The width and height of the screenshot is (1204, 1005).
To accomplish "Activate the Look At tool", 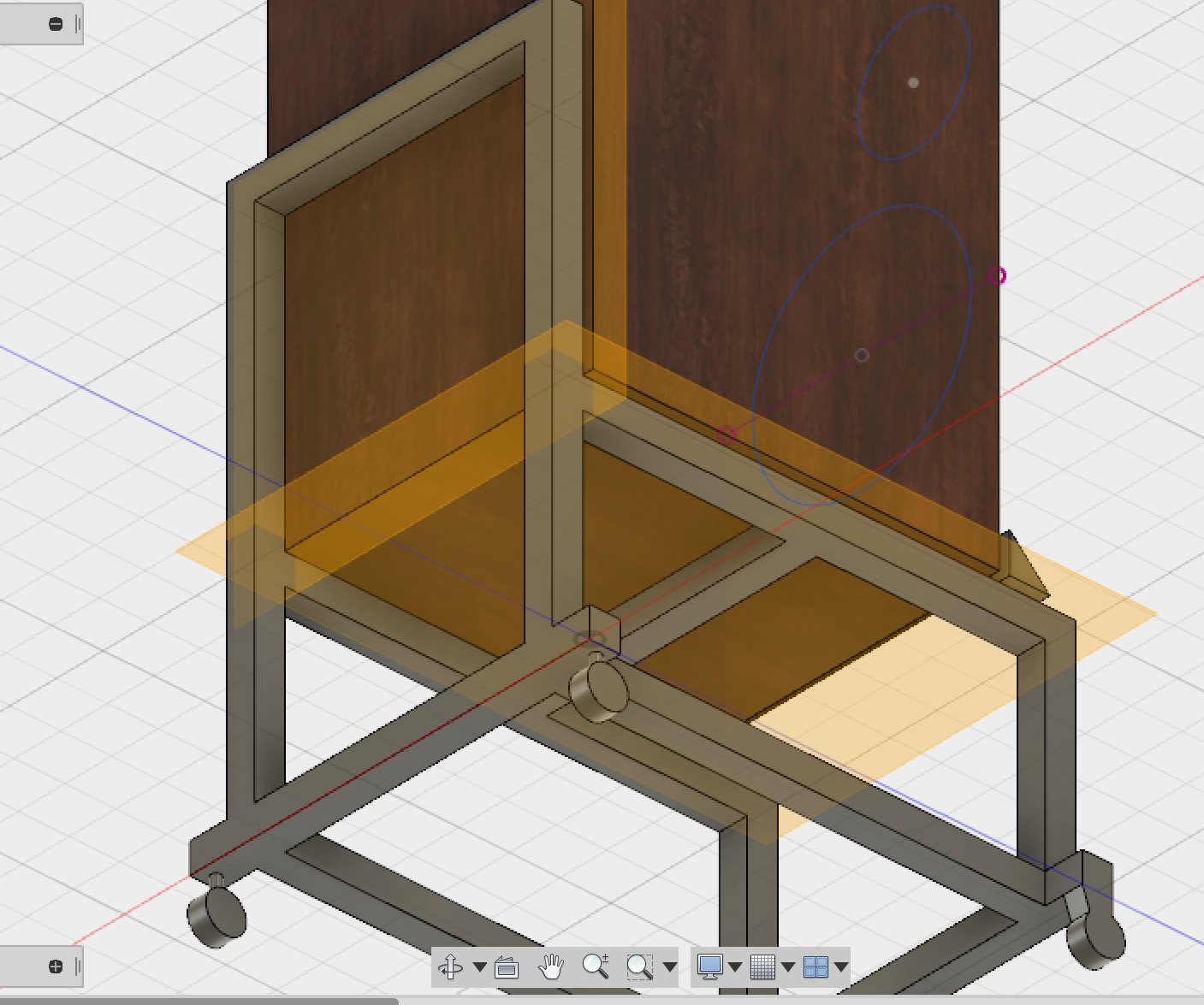I will (507, 967).
